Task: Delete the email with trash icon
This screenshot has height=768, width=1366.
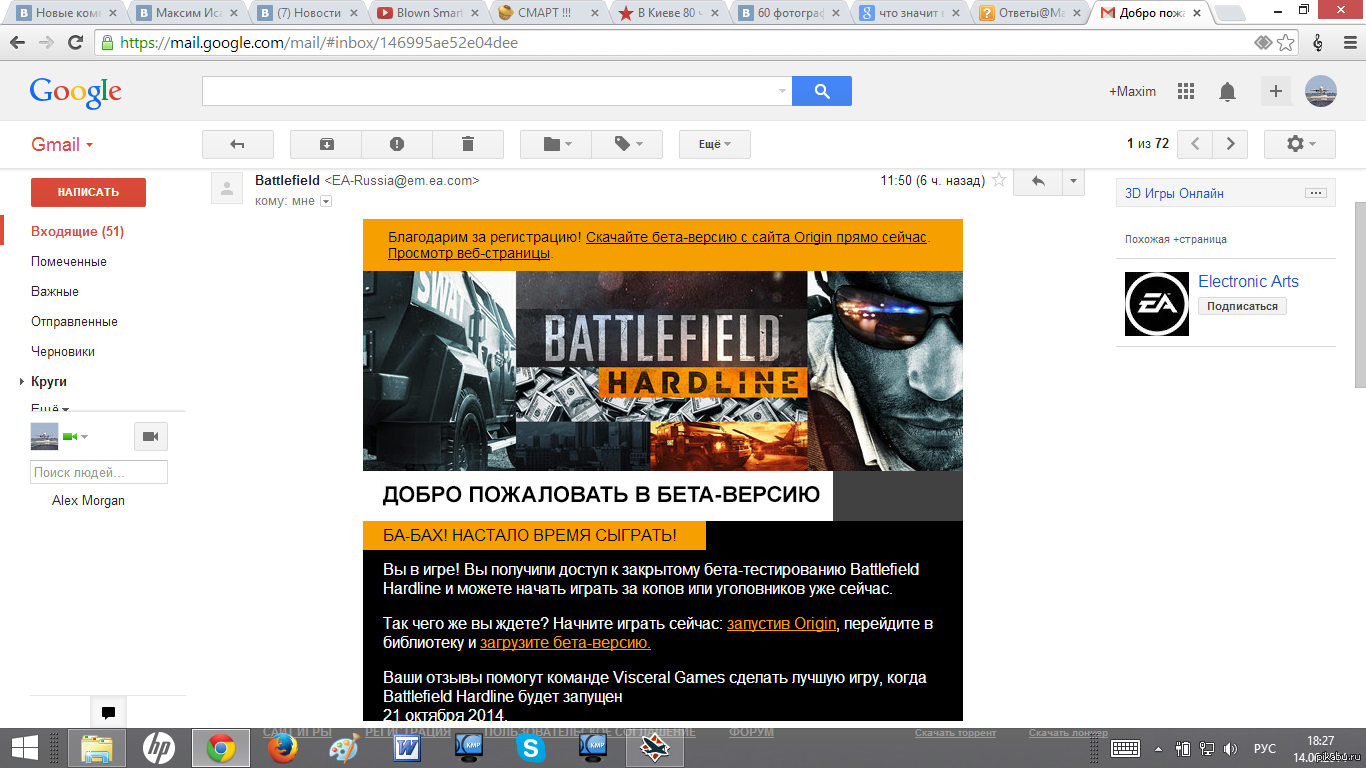Action: tap(468, 144)
